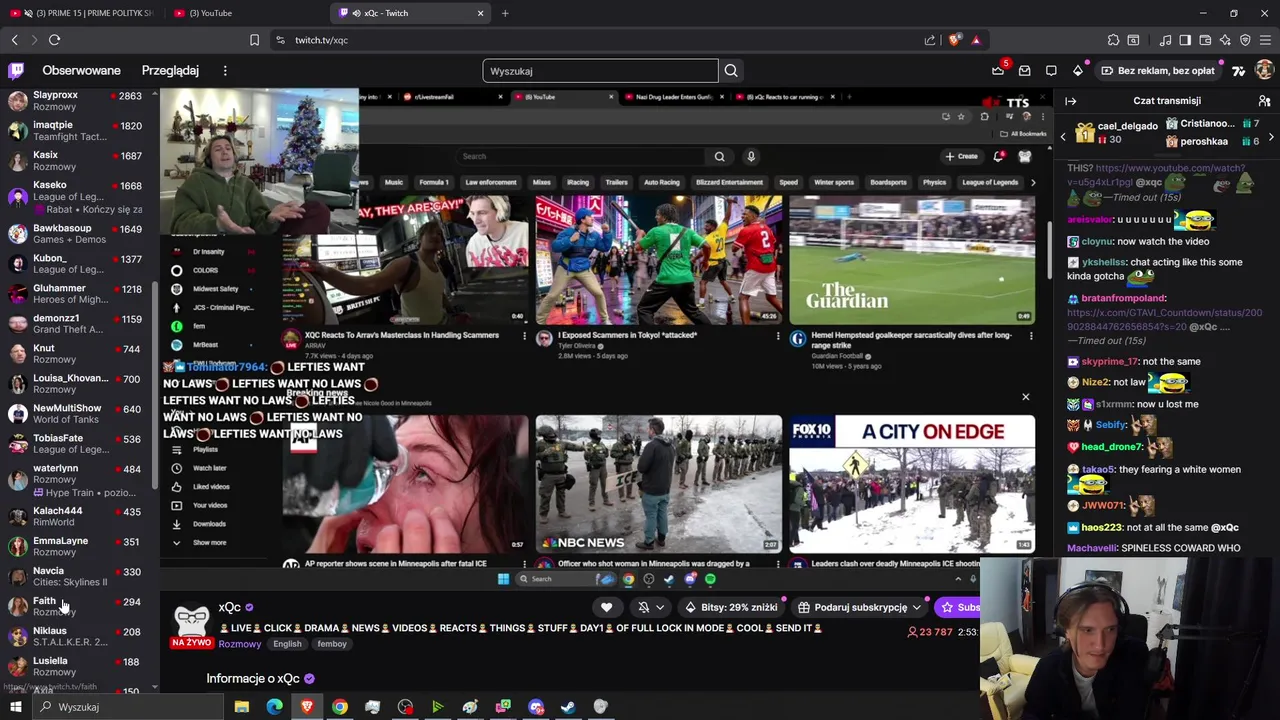The image size is (1280, 720).
Task: Open Brave media playlist music icon
Action: point(1165,40)
